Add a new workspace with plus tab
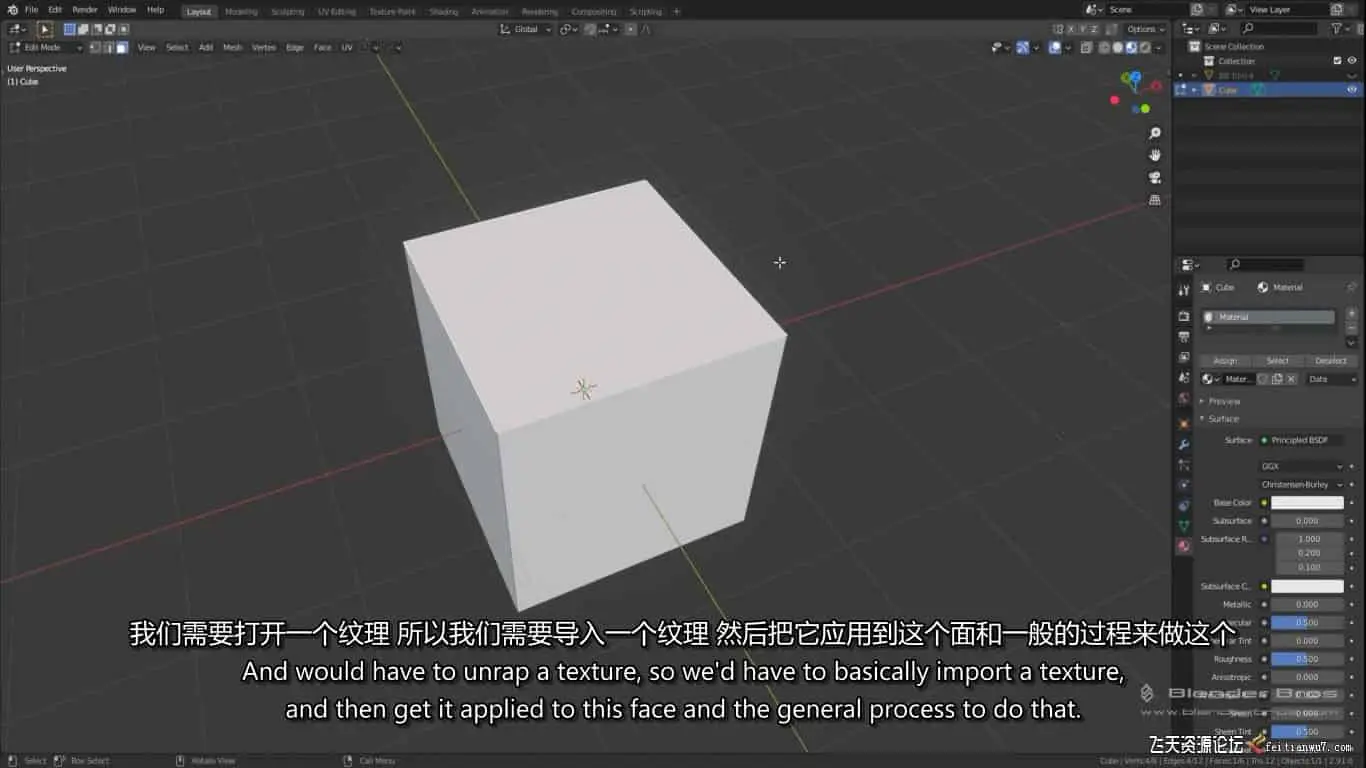The width and height of the screenshot is (1366, 768). coord(677,11)
